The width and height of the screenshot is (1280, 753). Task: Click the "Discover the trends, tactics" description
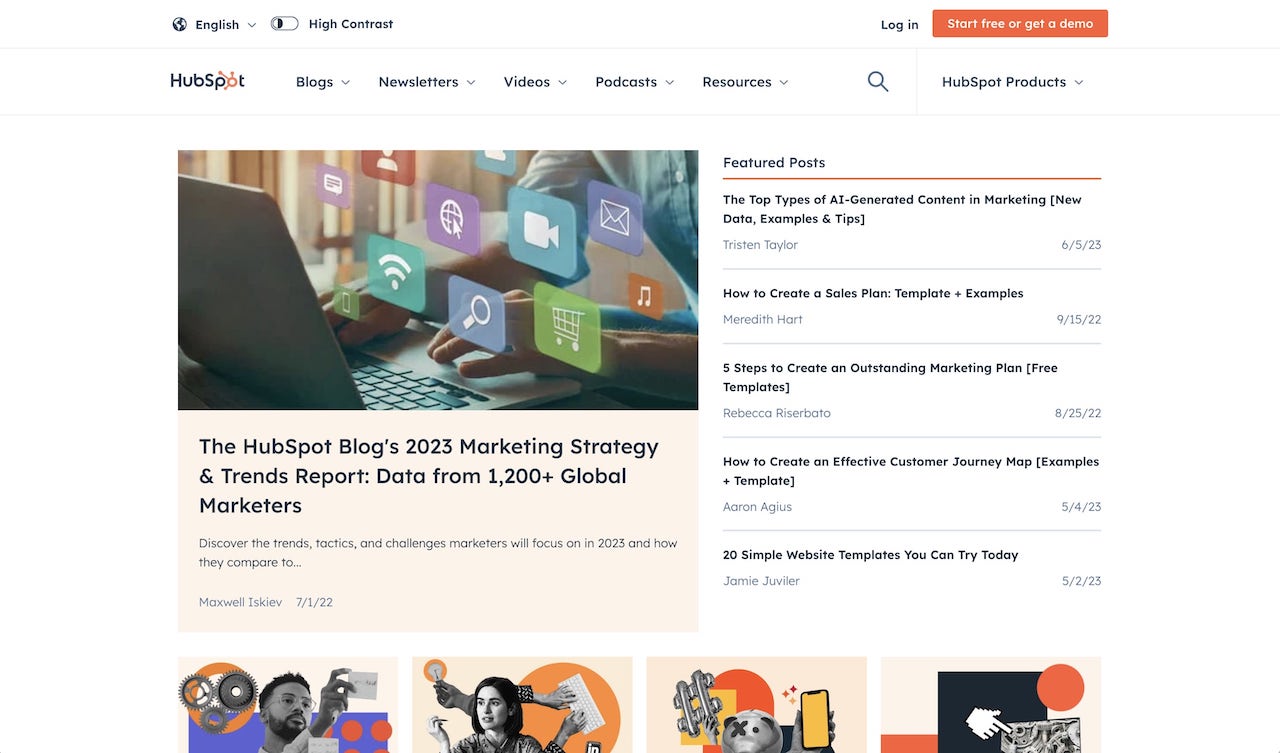pos(438,553)
